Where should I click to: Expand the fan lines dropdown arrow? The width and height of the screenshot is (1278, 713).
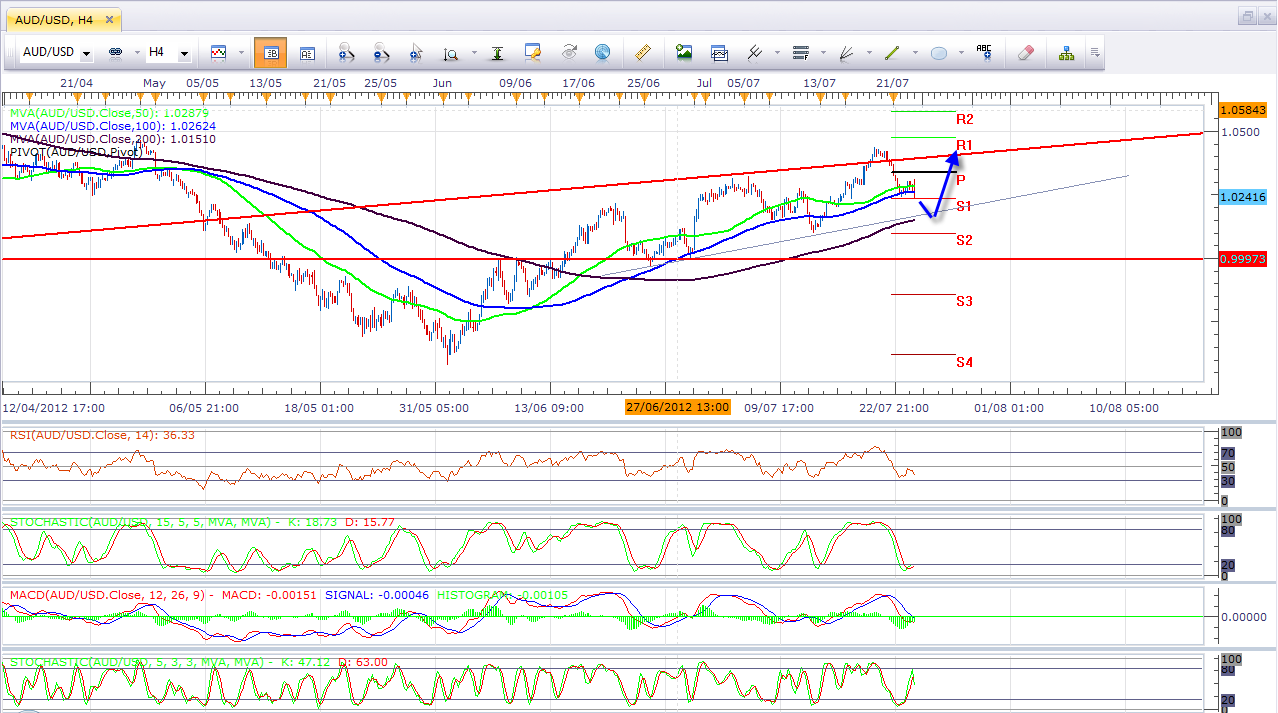pos(868,53)
